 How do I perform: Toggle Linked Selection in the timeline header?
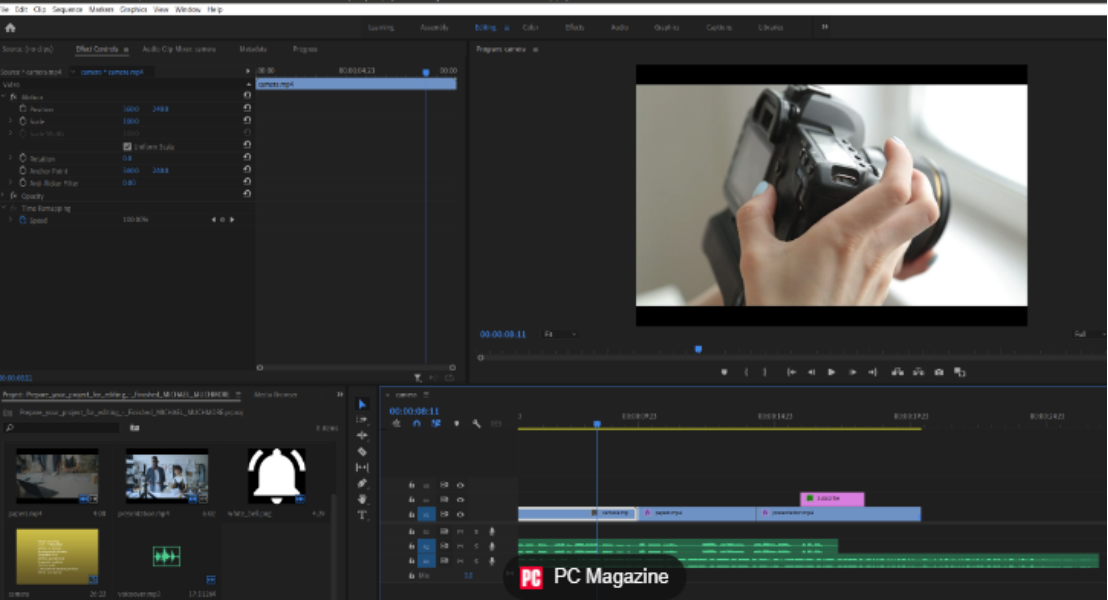(x=436, y=424)
